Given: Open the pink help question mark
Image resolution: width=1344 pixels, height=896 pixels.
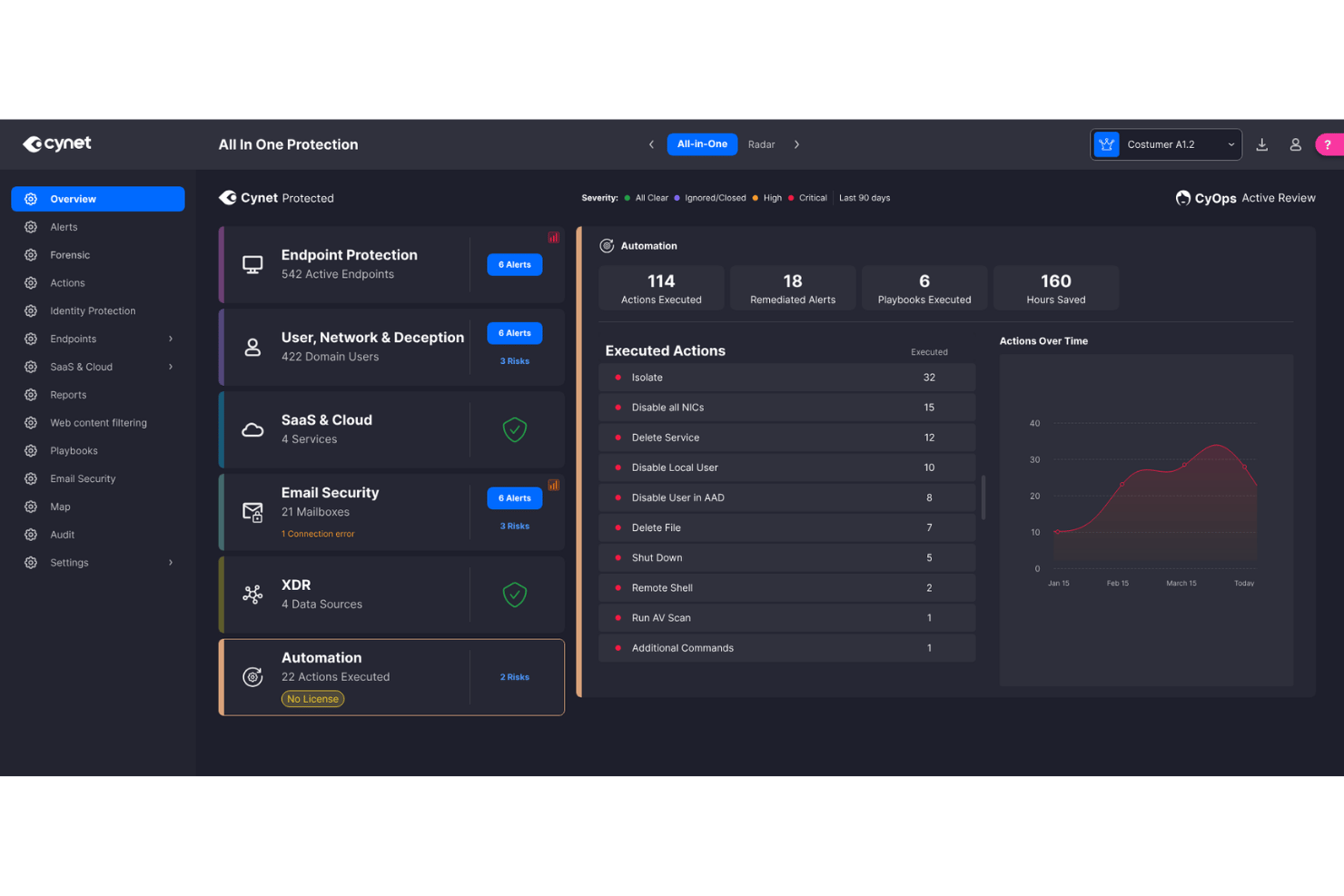Looking at the screenshot, I should click(1329, 144).
